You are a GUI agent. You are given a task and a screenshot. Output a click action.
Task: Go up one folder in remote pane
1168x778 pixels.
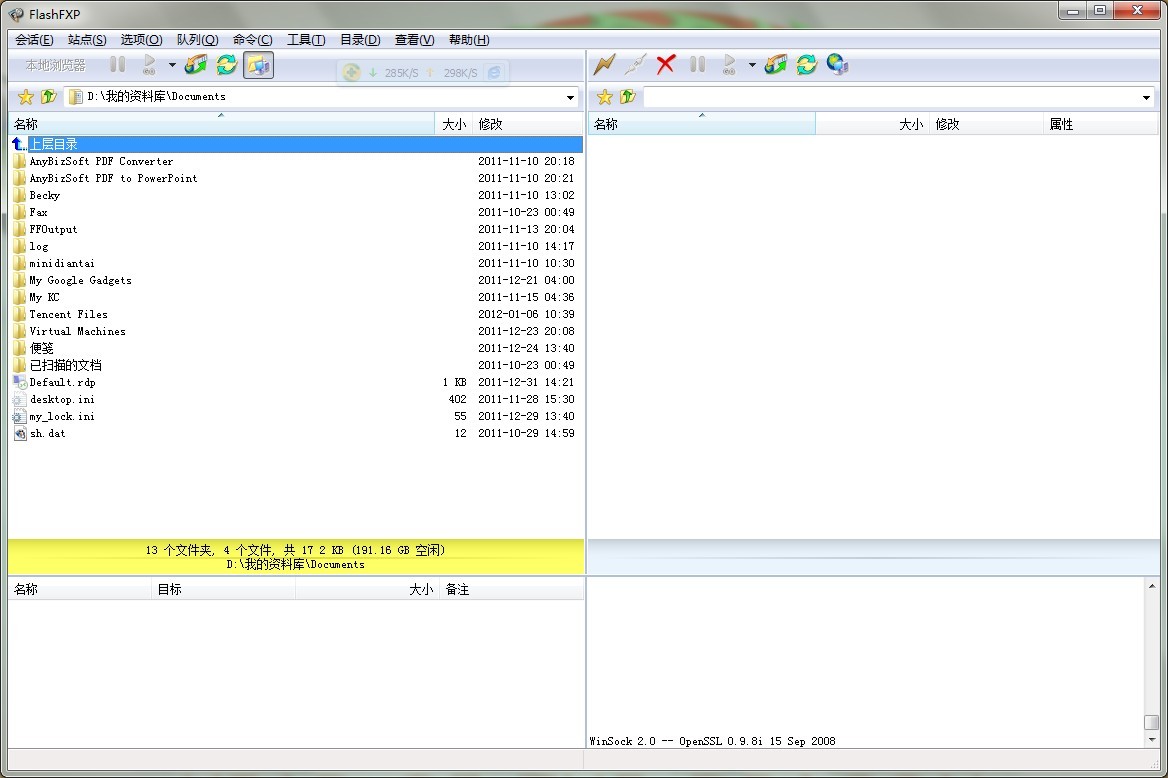tap(628, 97)
